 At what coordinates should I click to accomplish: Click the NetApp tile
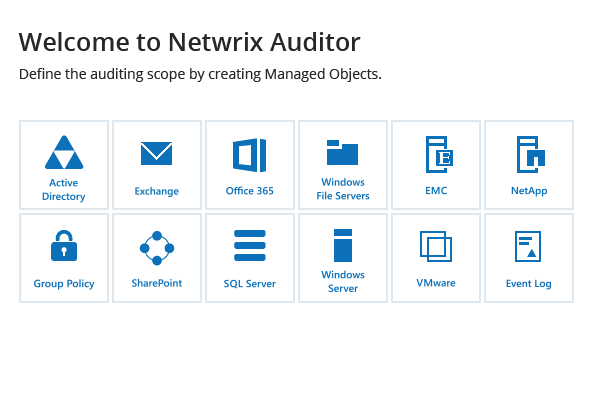pyautogui.click(x=529, y=165)
